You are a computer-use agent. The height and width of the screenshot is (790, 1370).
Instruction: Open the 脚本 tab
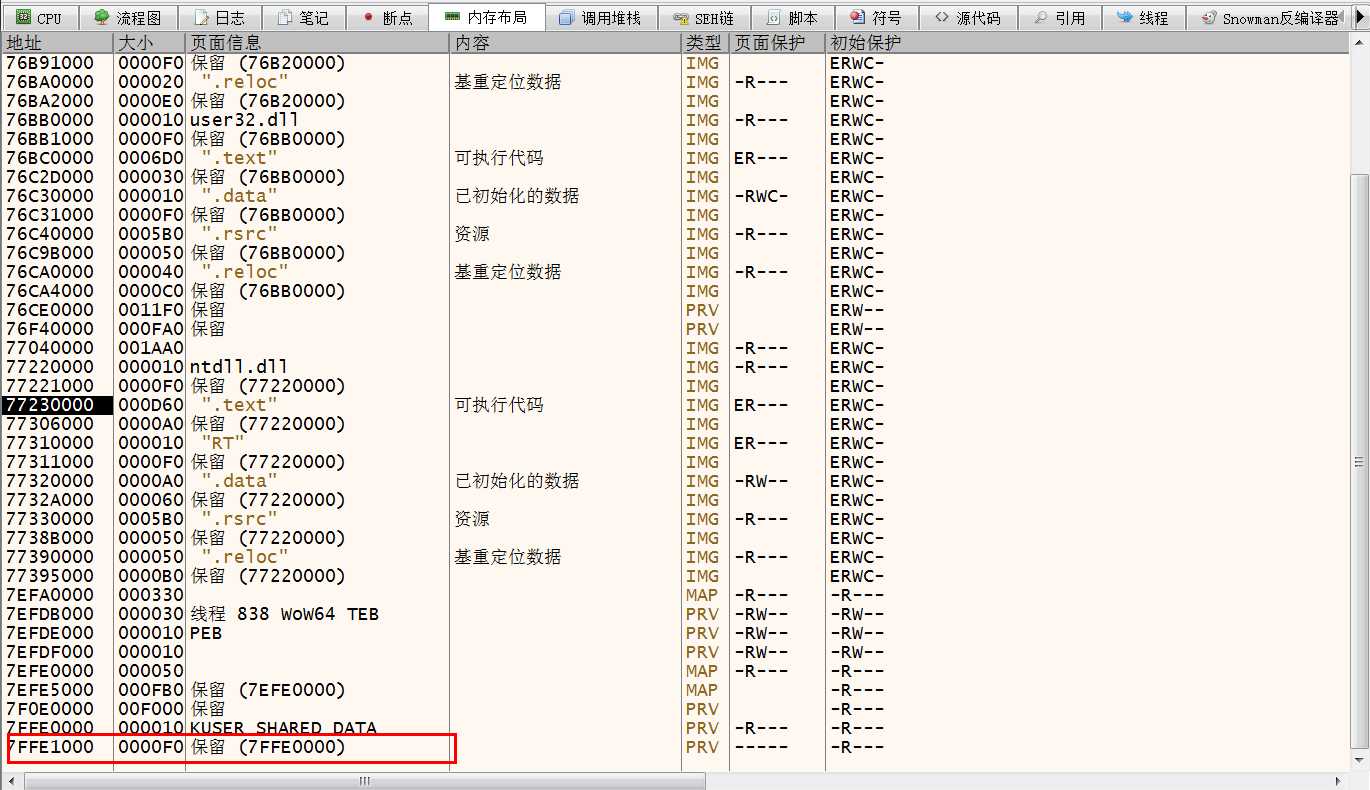pos(792,17)
